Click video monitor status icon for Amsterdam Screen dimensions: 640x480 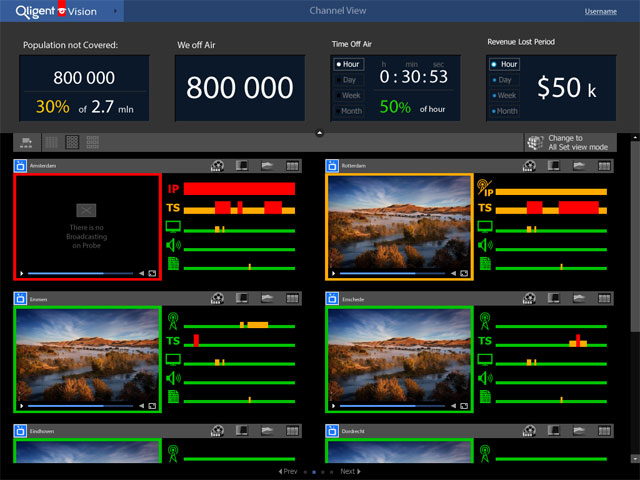(x=173, y=227)
